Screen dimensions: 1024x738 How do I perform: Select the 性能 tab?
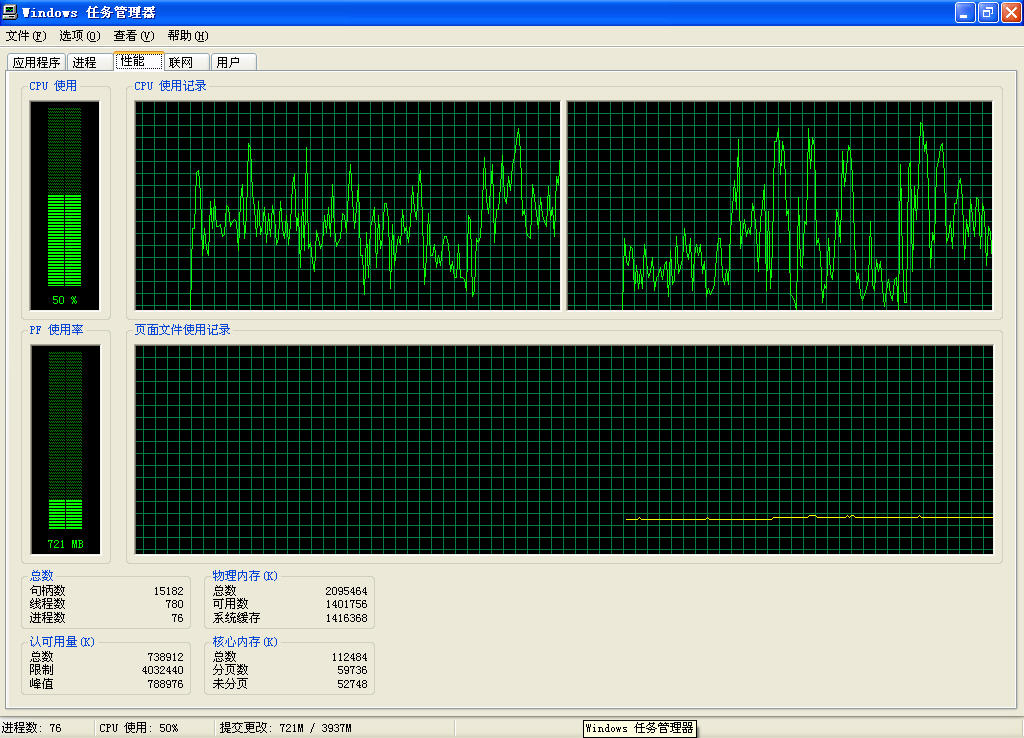pyautogui.click(x=134, y=61)
